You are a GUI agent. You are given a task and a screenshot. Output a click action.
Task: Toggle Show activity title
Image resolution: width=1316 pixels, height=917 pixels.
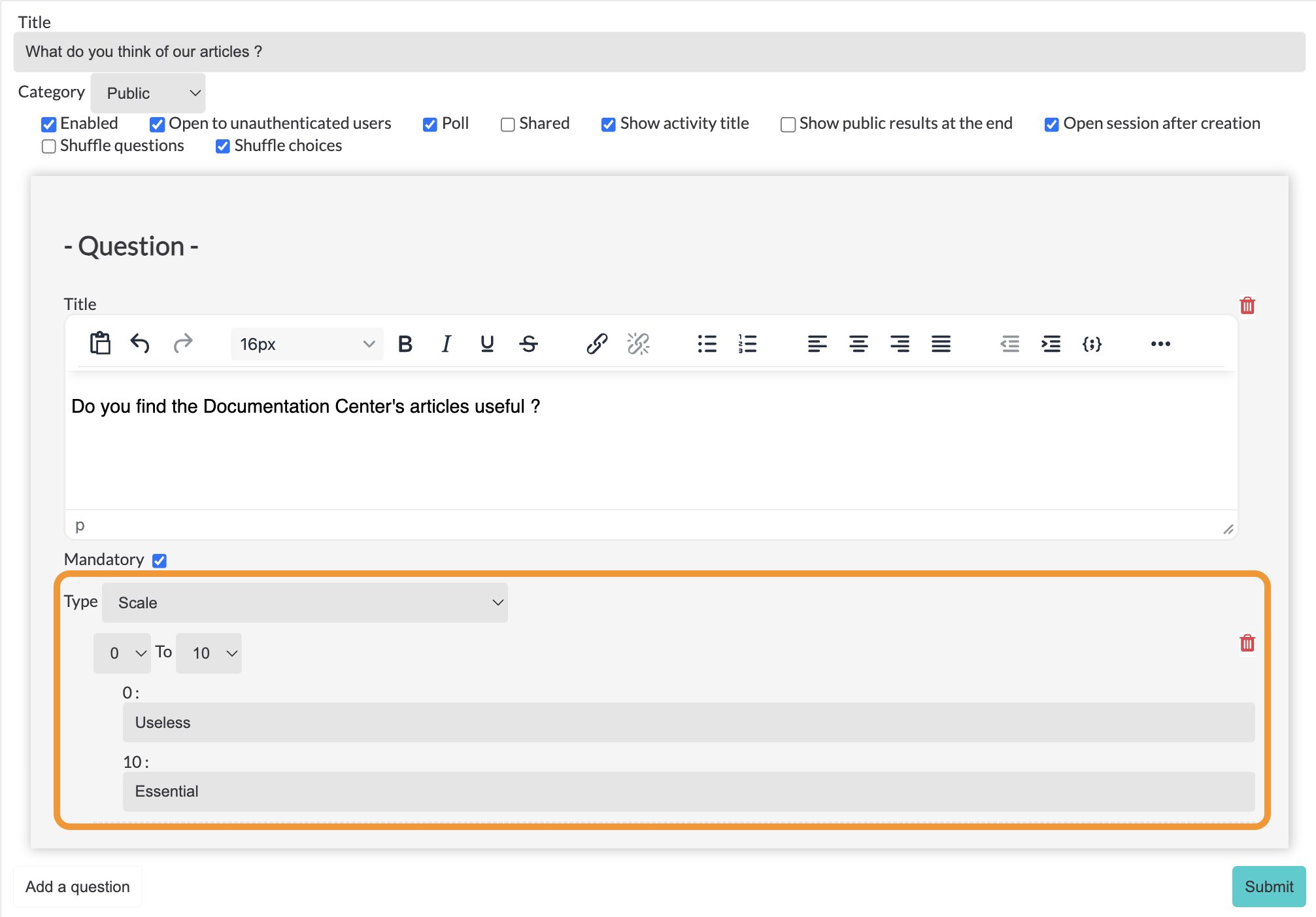tap(609, 124)
